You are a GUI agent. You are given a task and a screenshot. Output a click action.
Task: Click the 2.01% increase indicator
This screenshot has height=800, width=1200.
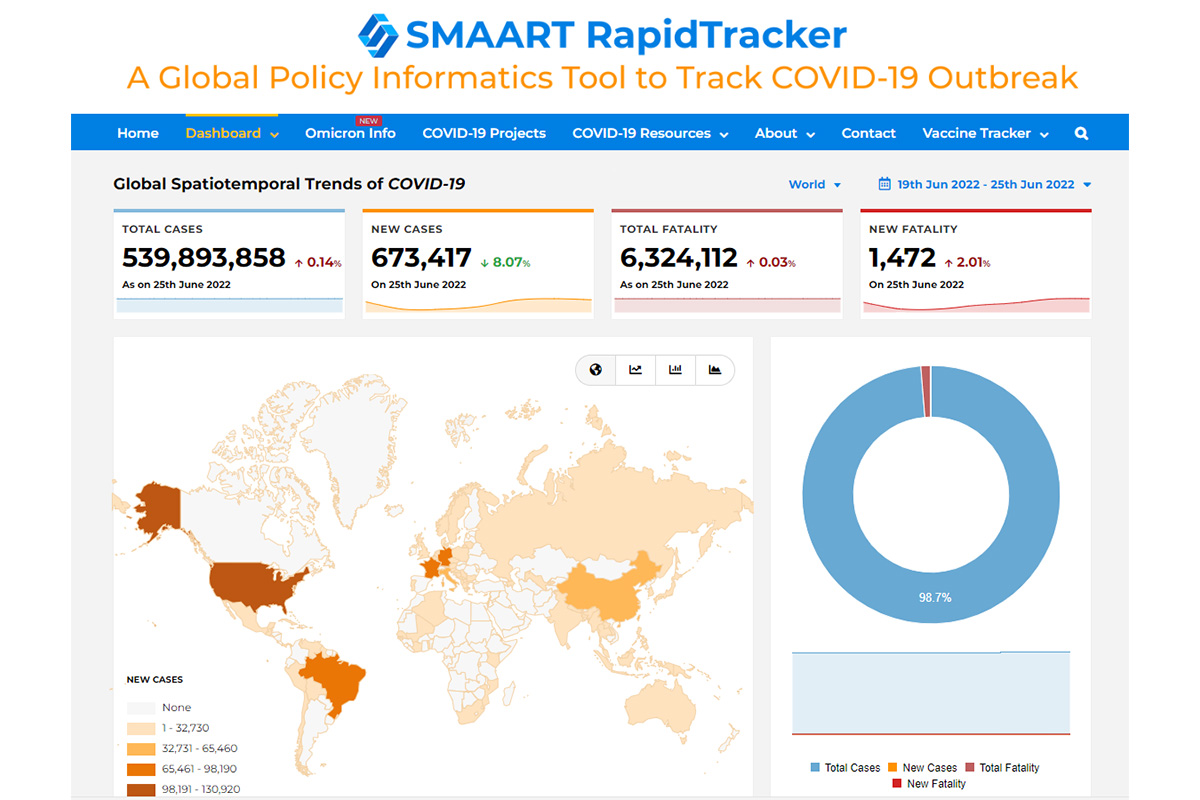pos(968,263)
